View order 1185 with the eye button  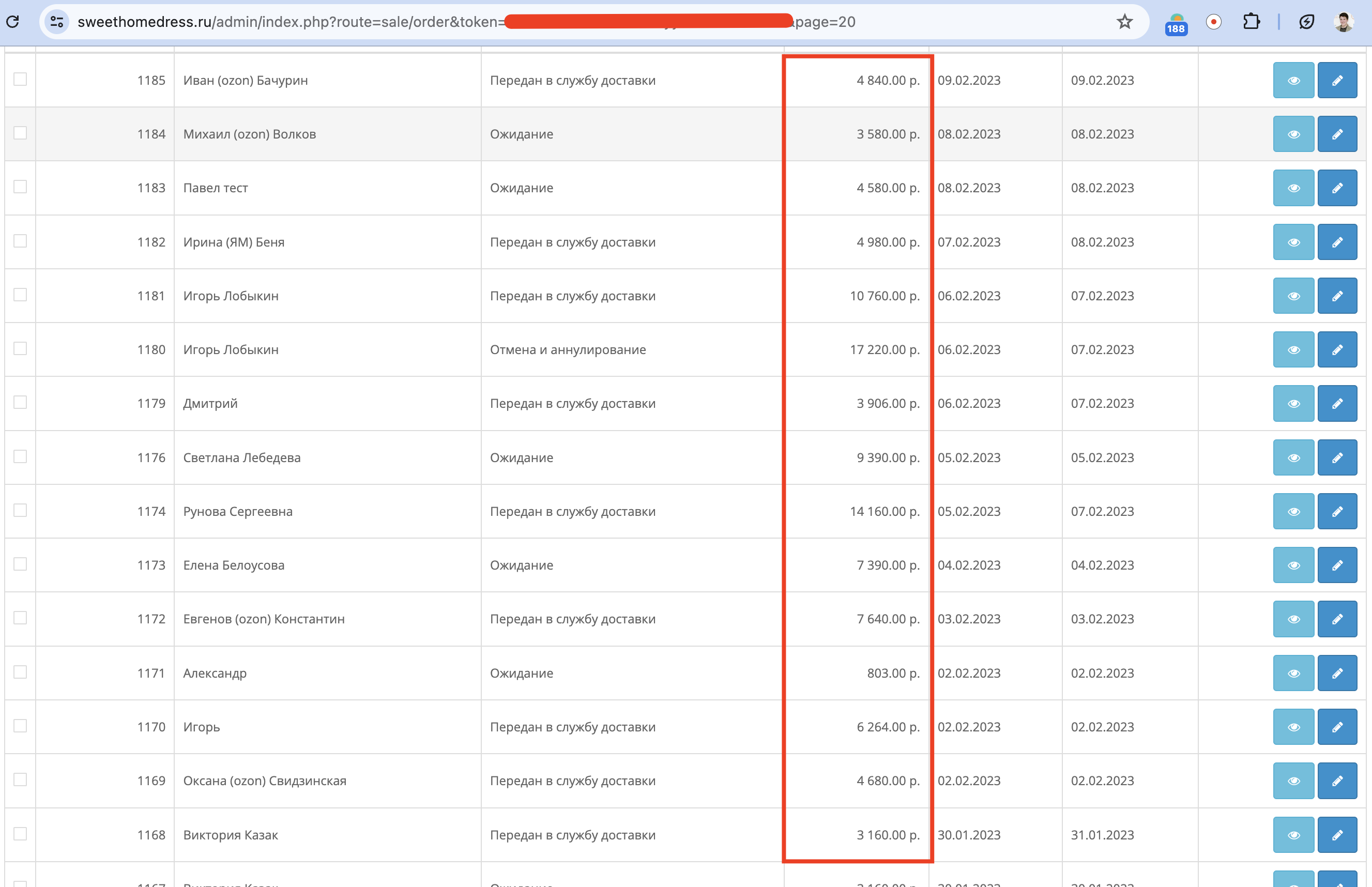1293,80
